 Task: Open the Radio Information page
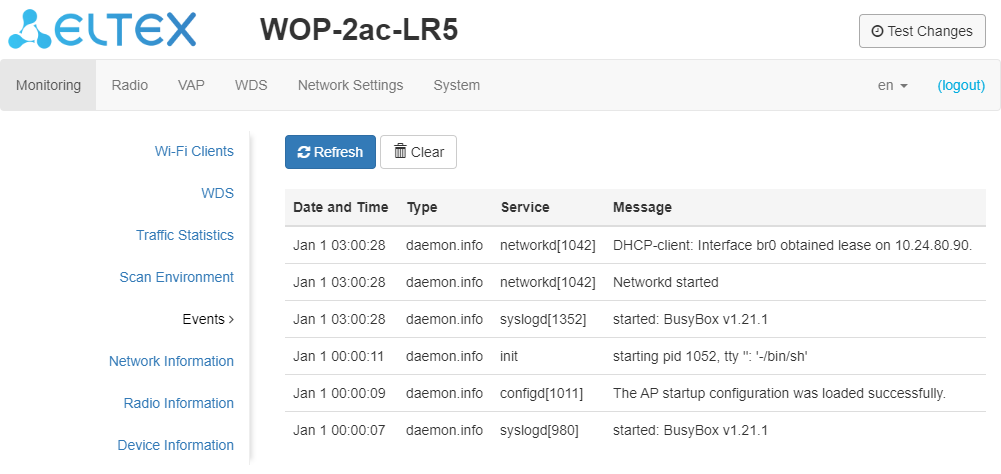click(x=179, y=403)
